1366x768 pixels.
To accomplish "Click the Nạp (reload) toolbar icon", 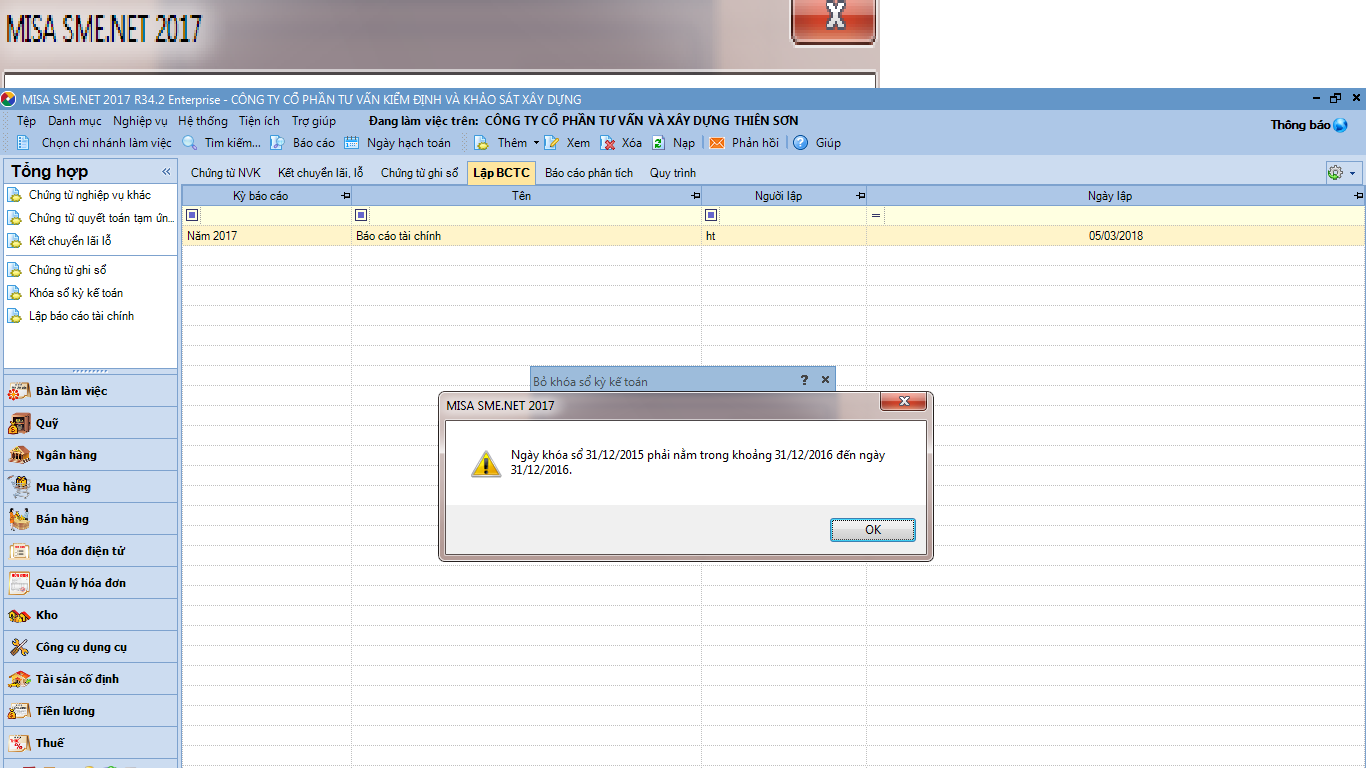I will point(659,143).
